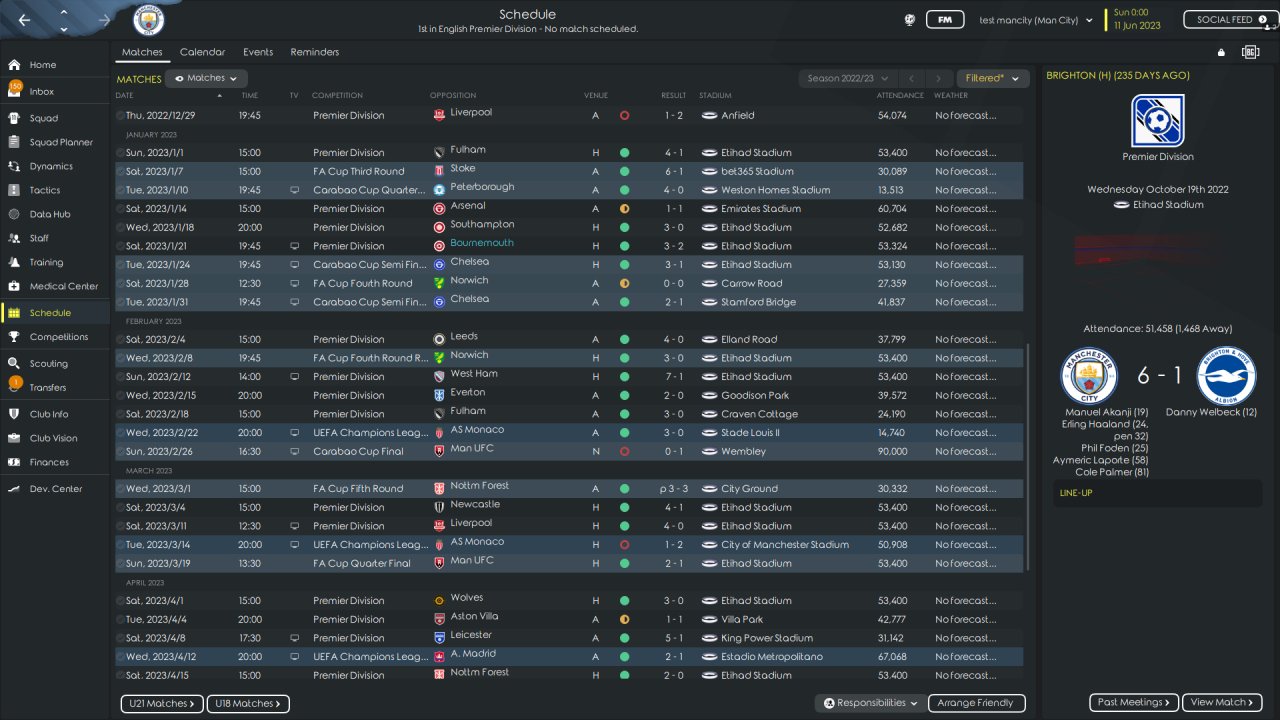Viewport: 1280px width, 720px height.
Task: Select the Manchester City crest in result panel
Action: [1089, 376]
